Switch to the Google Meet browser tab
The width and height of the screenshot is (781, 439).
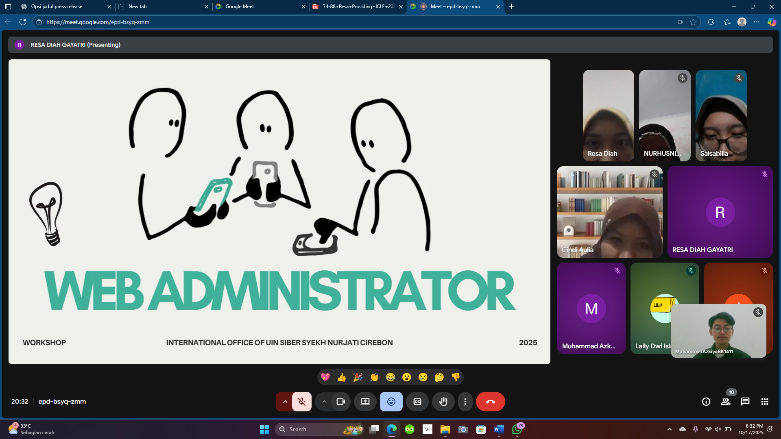[260, 6]
